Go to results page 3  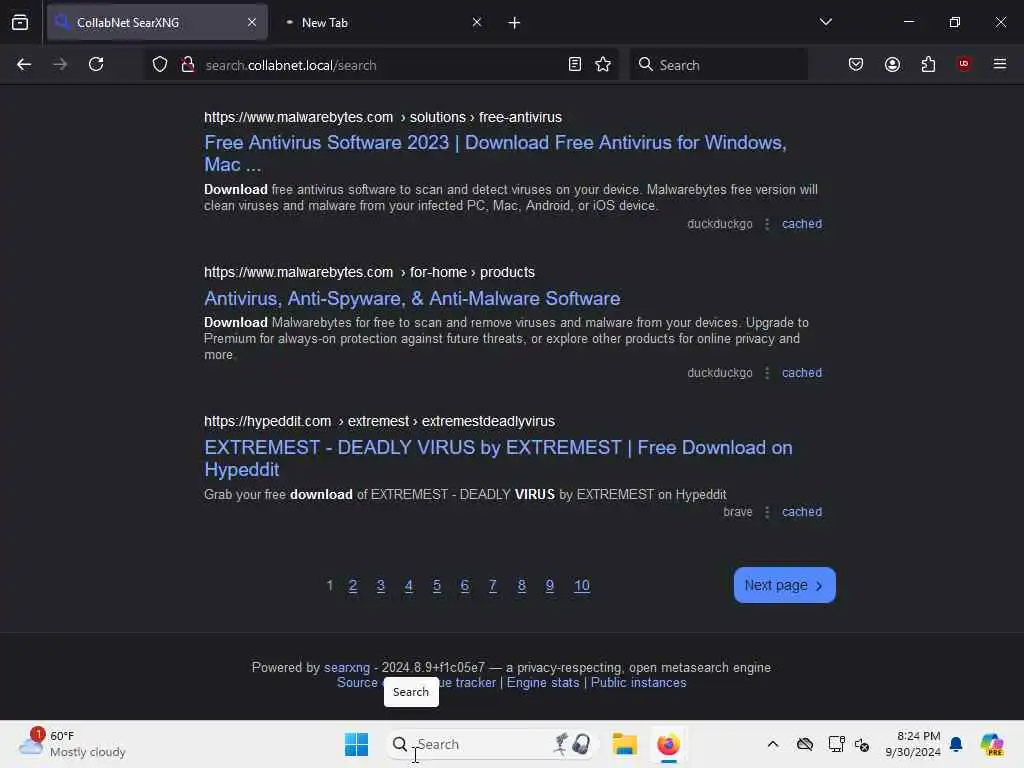click(381, 586)
